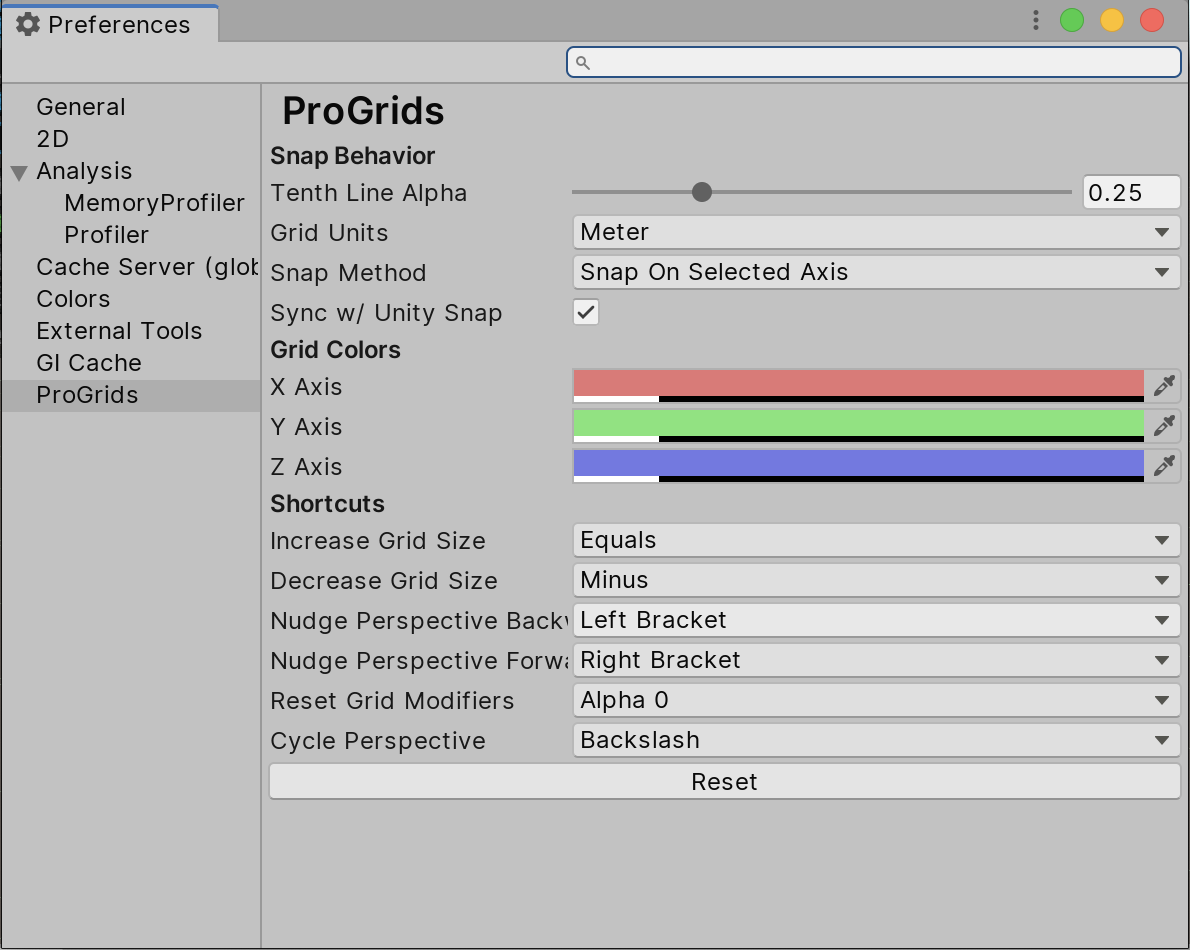Click the X Axis eyedropper icon

pos(1163,386)
